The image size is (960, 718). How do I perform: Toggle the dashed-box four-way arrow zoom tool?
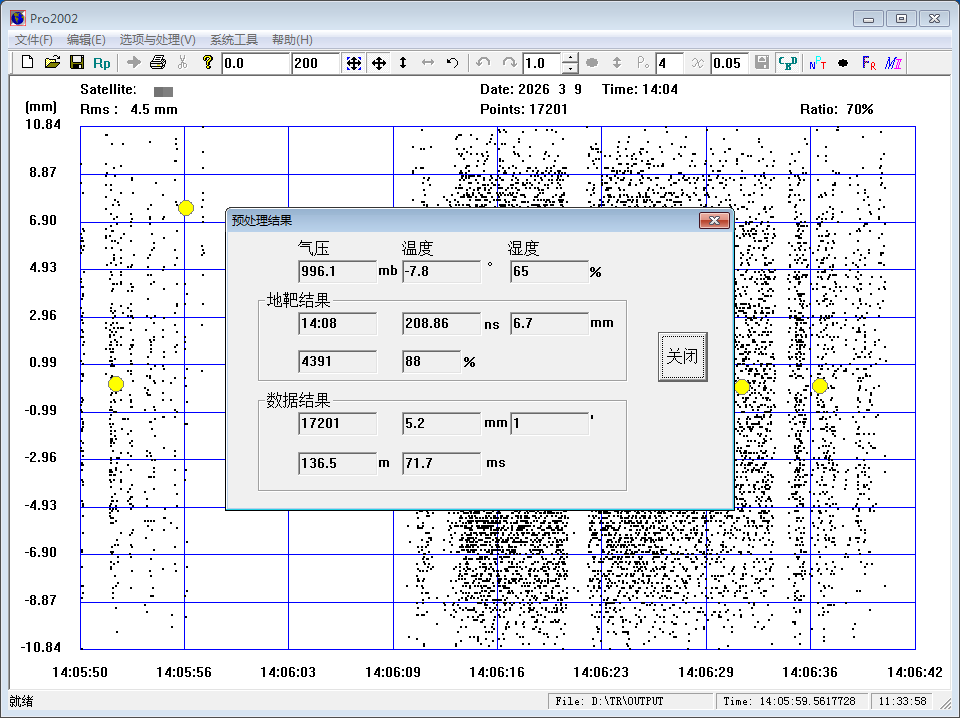point(354,63)
